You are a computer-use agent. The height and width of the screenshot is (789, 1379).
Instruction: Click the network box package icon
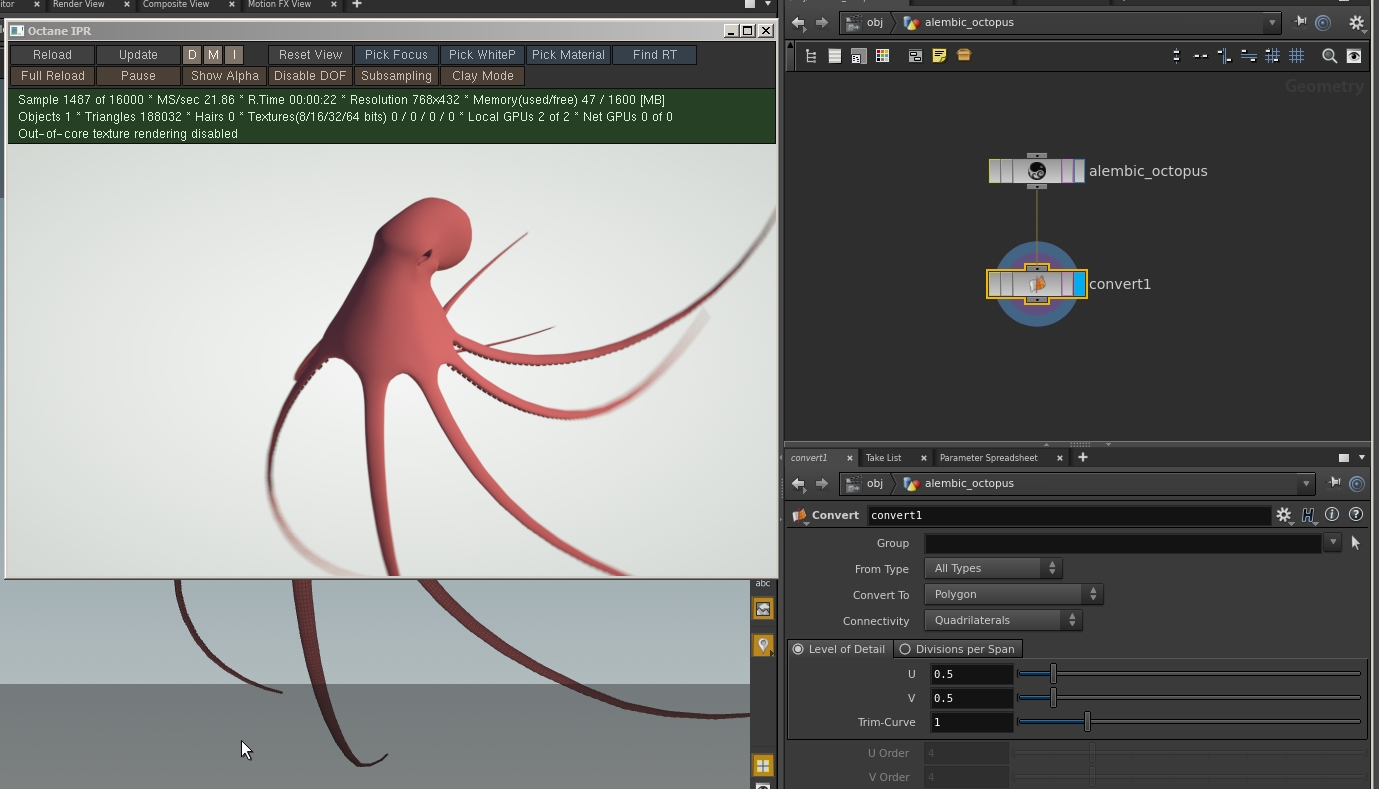(x=964, y=56)
